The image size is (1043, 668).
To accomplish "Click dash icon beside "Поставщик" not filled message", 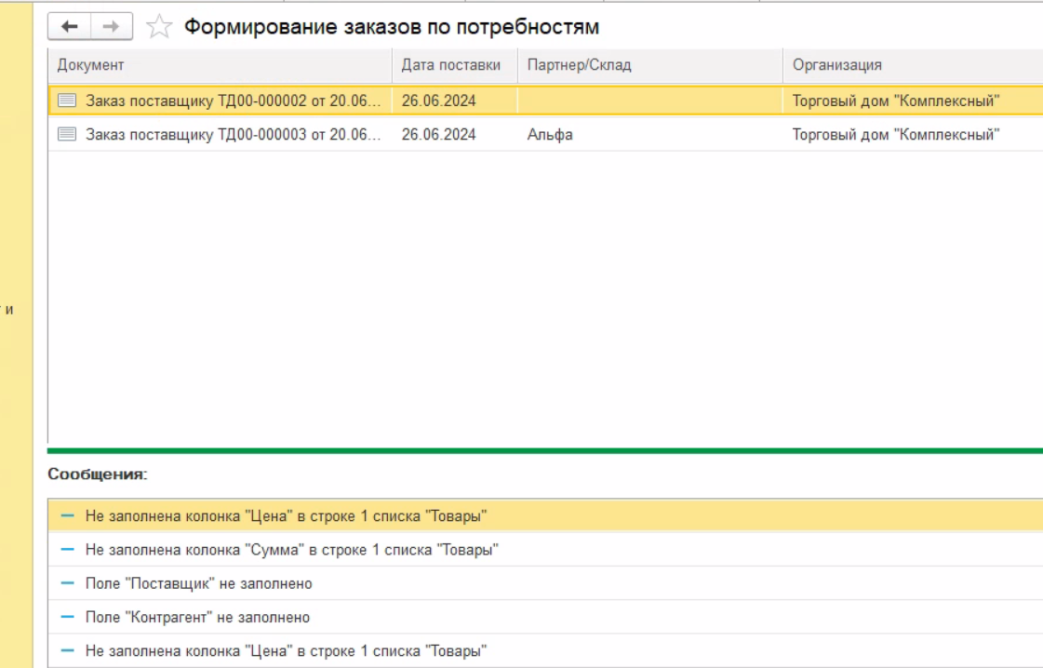I will [68, 583].
